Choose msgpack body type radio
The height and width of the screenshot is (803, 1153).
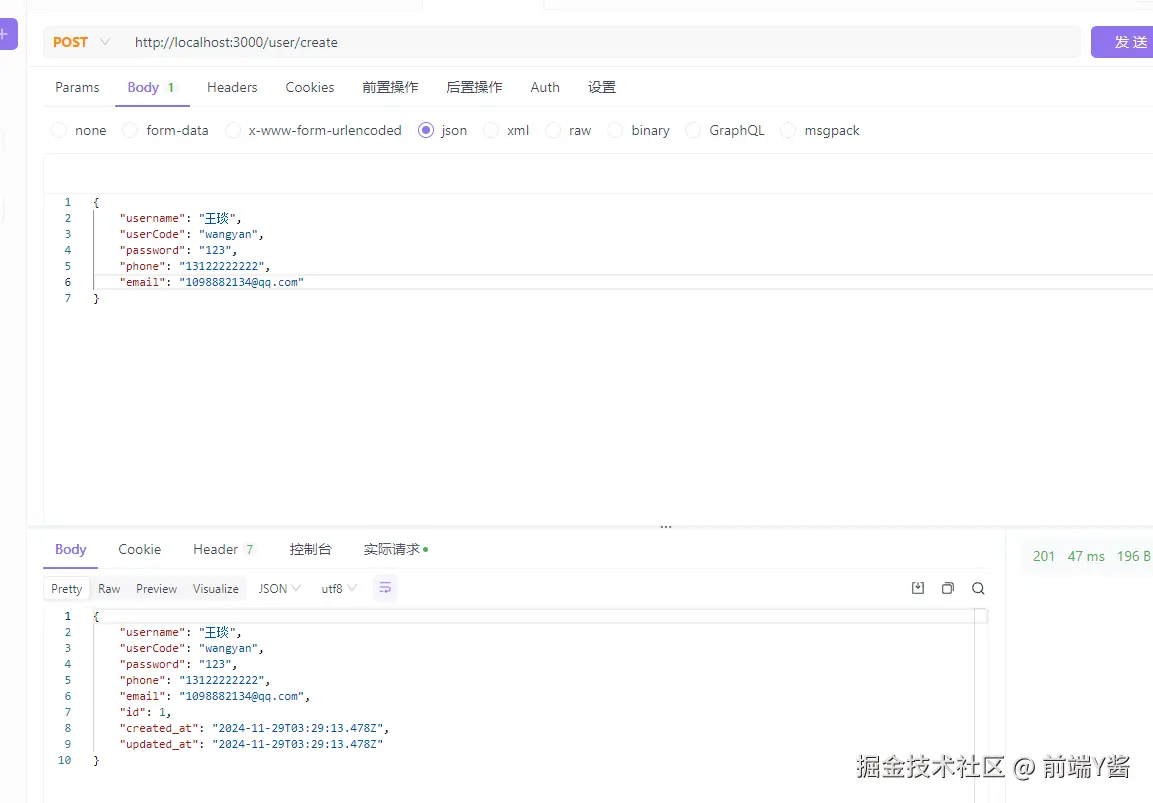(x=788, y=130)
